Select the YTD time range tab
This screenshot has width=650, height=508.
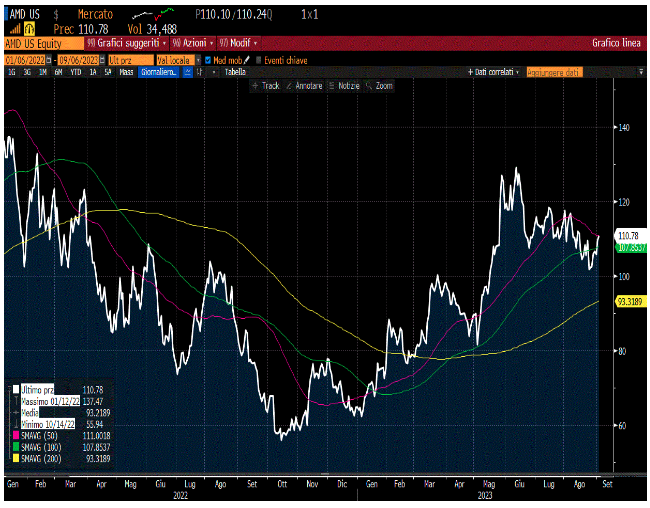click(x=75, y=72)
